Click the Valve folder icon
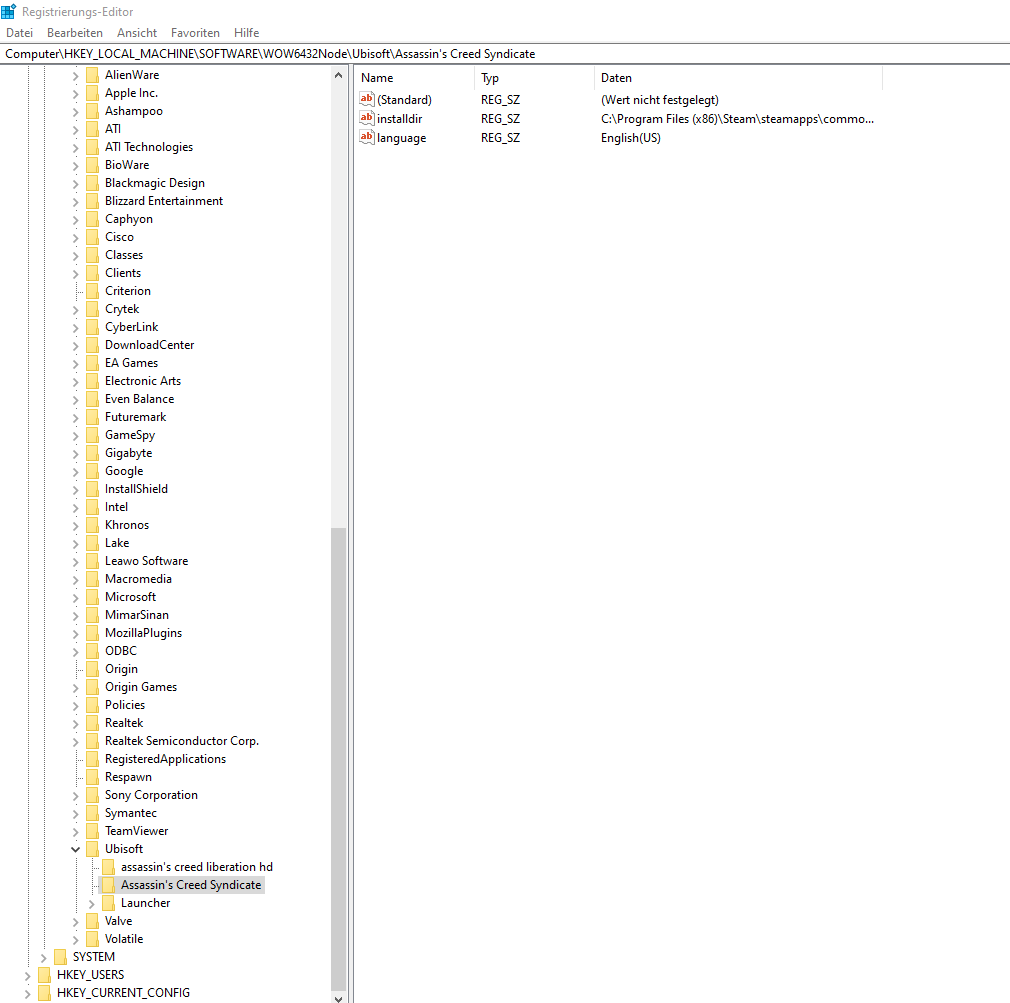This screenshot has height=1003, width=1010. (x=93, y=921)
